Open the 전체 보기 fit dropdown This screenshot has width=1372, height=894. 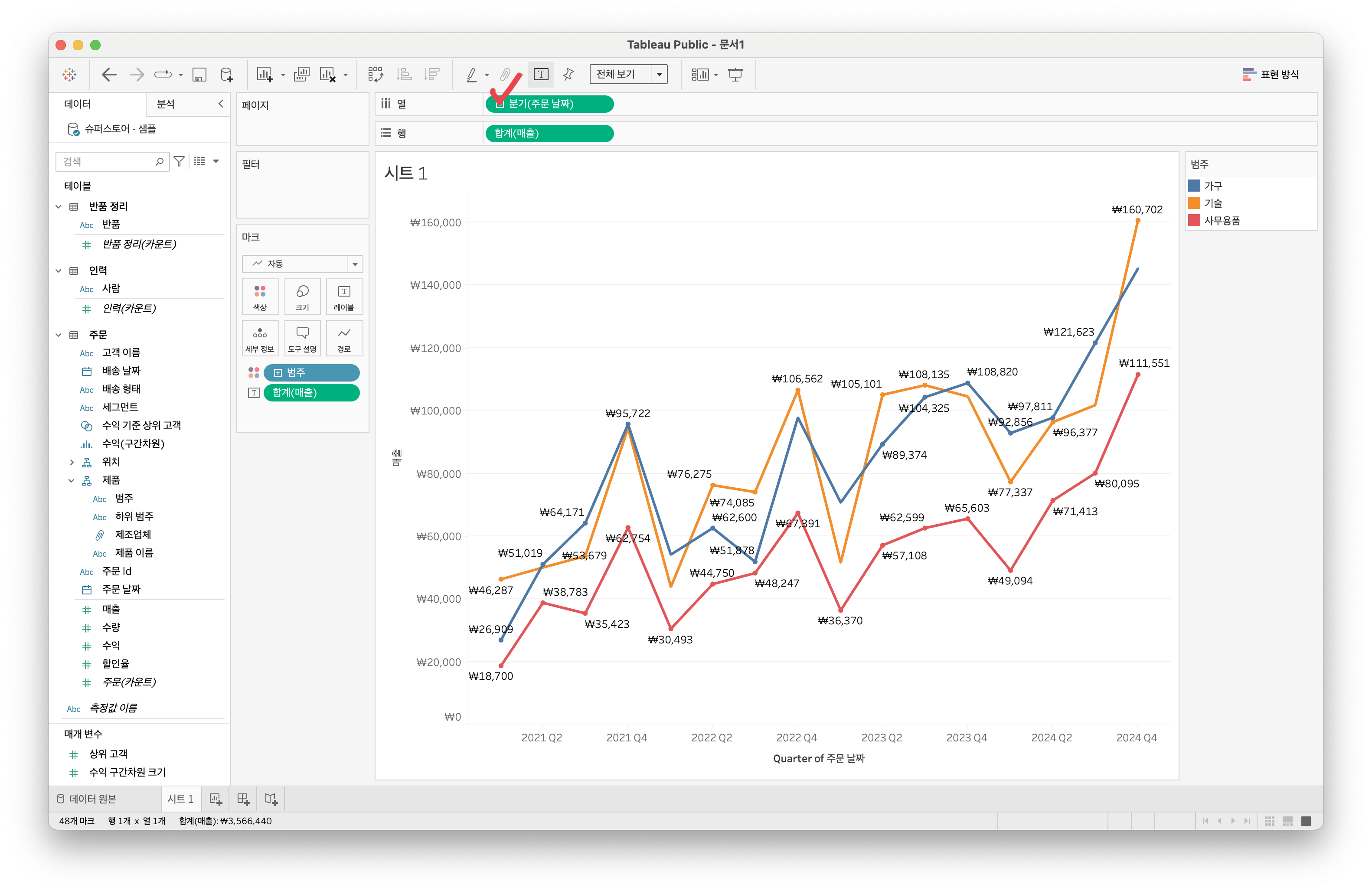628,75
